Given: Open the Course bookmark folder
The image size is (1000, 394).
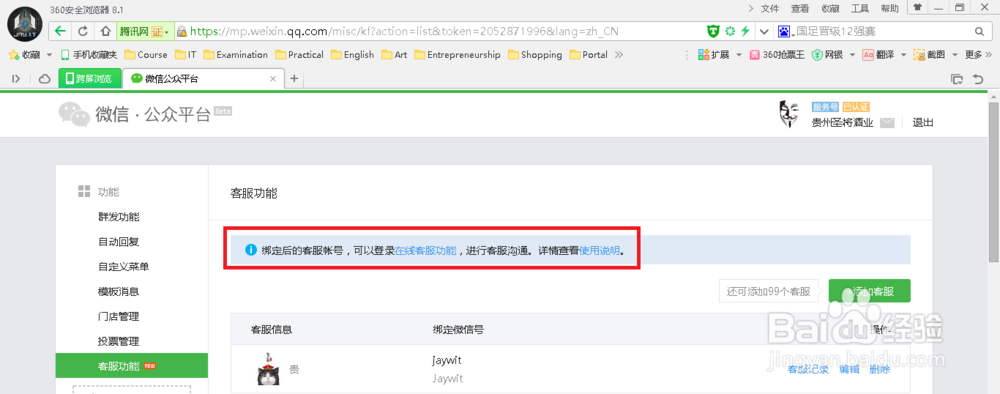Looking at the screenshot, I should pos(146,55).
